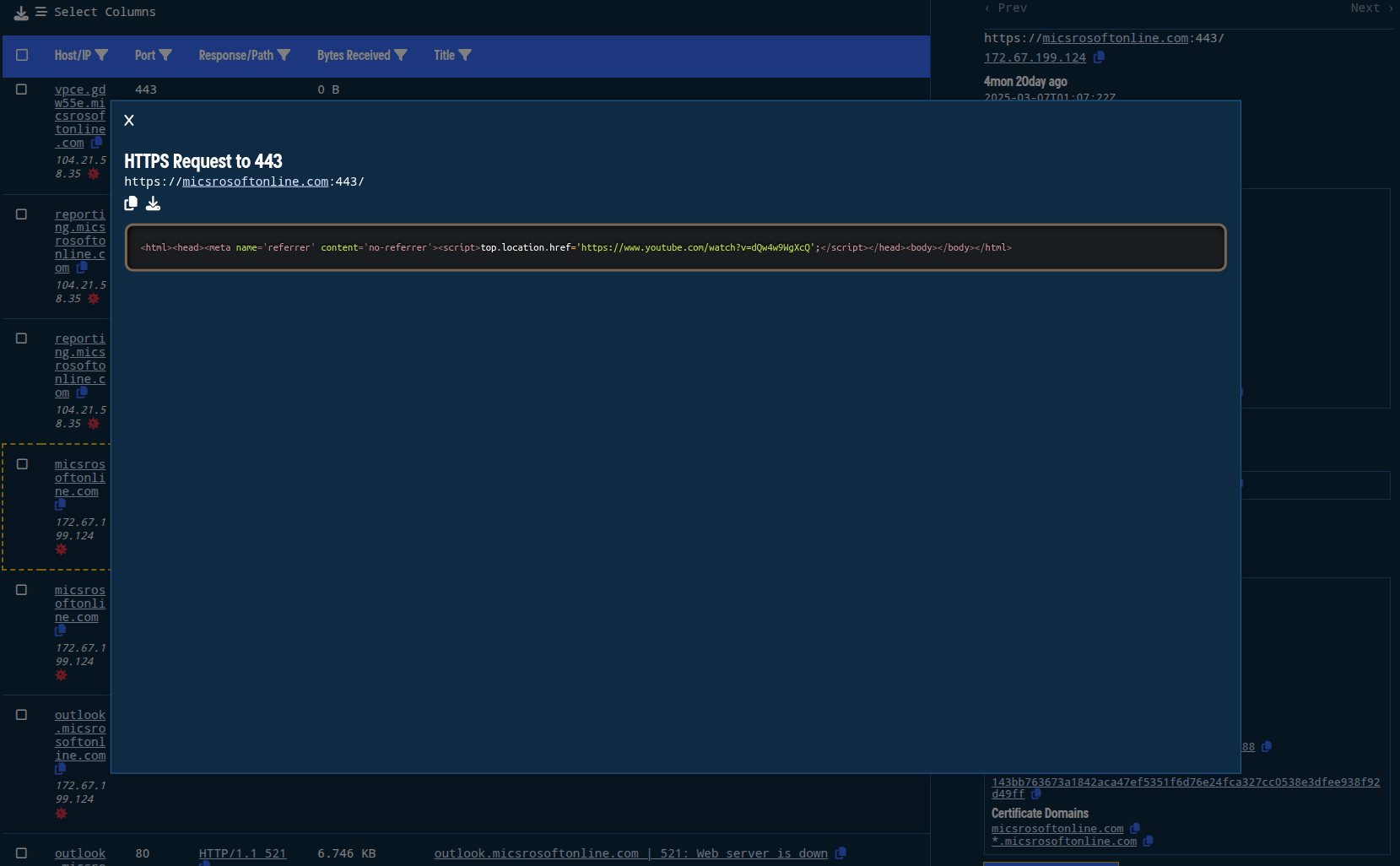This screenshot has height=866, width=1400.
Task: Open the Select Columns menu icon
Action: (41, 13)
